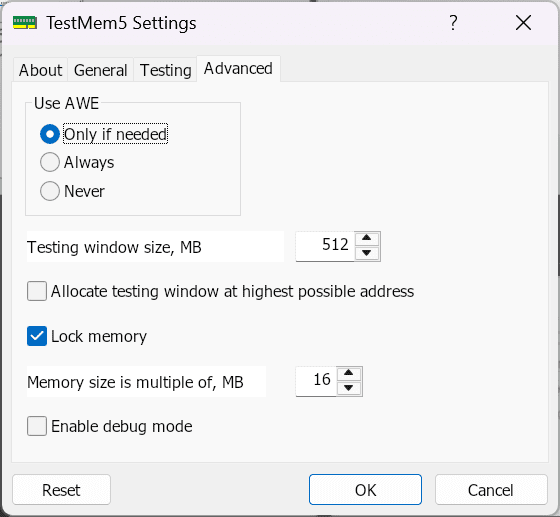
Task: Close the TestMem5 Settings dialog
Action: [x=523, y=23]
